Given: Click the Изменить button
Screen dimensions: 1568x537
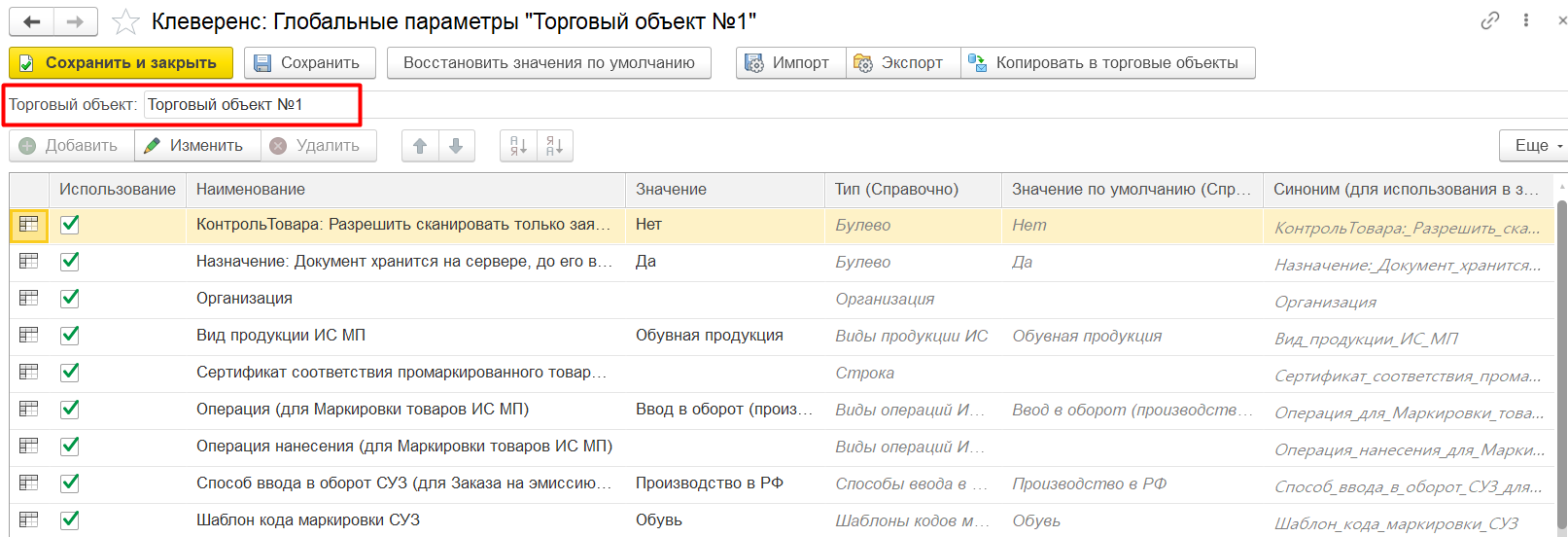Looking at the screenshot, I should tap(196, 145).
